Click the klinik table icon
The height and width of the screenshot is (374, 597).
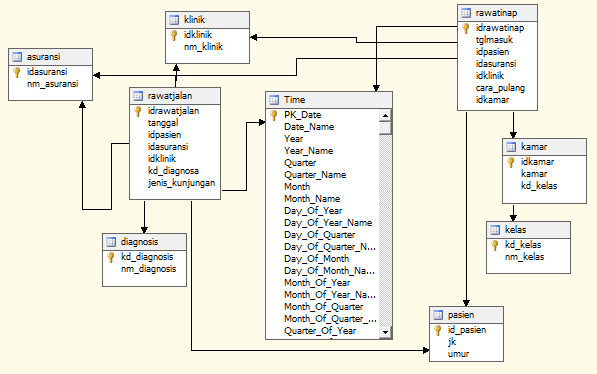pyautogui.click(x=174, y=20)
